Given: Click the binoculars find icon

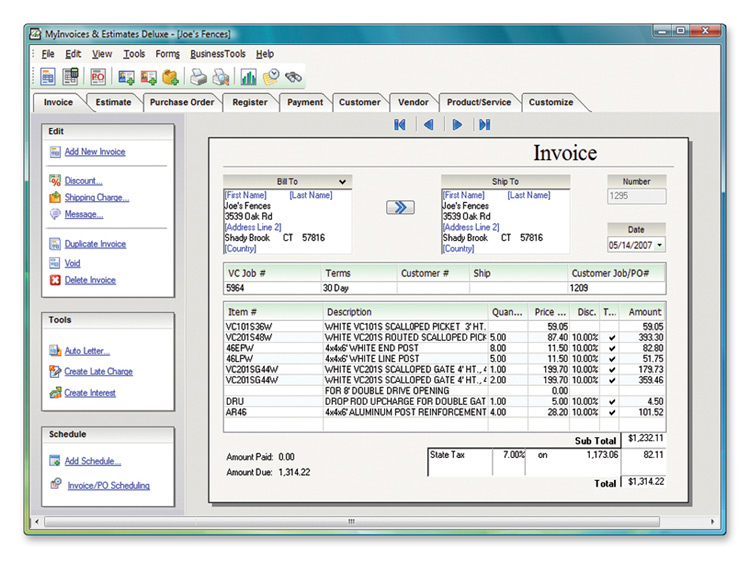Looking at the screenshot, I should click(293, 77).
